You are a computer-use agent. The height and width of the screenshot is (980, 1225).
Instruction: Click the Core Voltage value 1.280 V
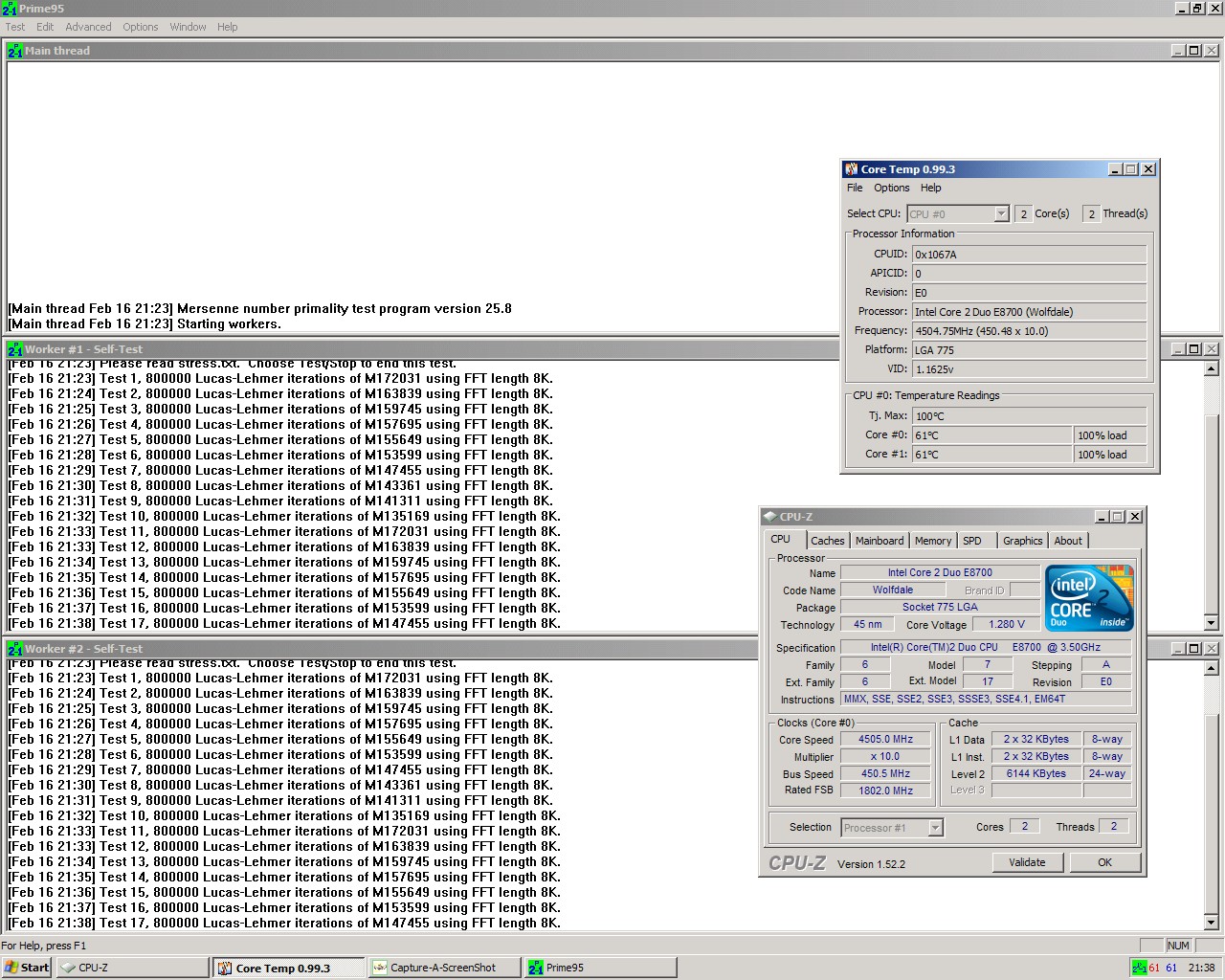click(1006, 624)
